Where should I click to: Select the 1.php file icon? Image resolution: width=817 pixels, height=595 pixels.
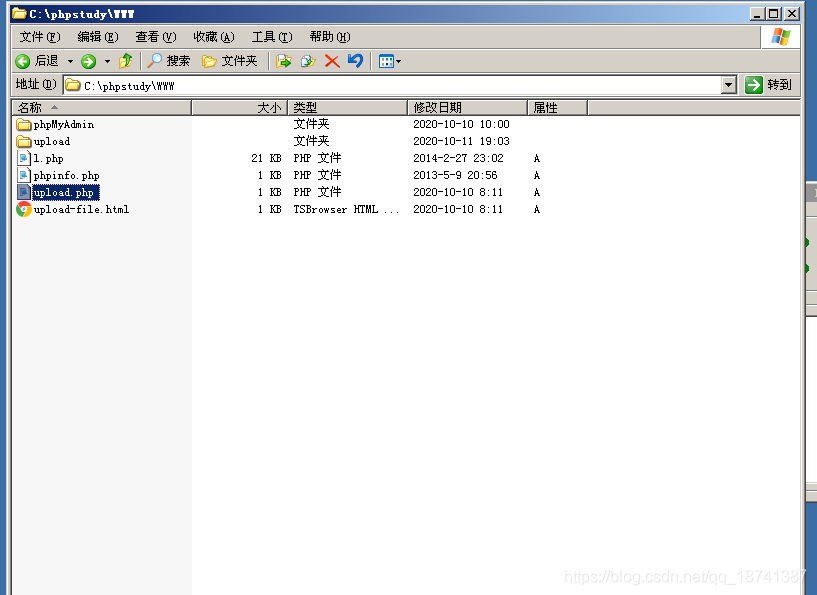[x=23, y=158]
